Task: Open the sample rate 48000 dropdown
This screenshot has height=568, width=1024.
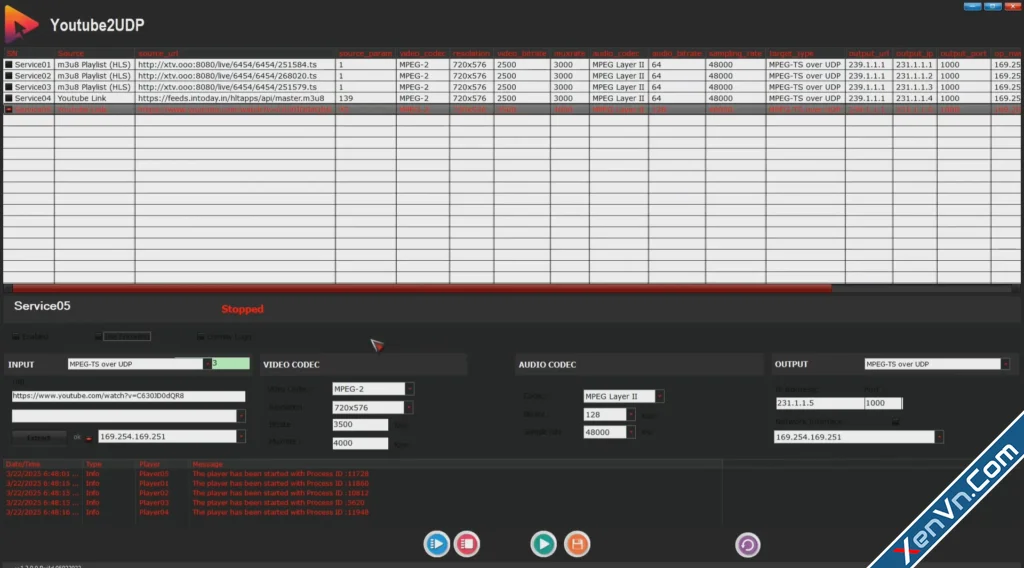Action: (630, 432)
